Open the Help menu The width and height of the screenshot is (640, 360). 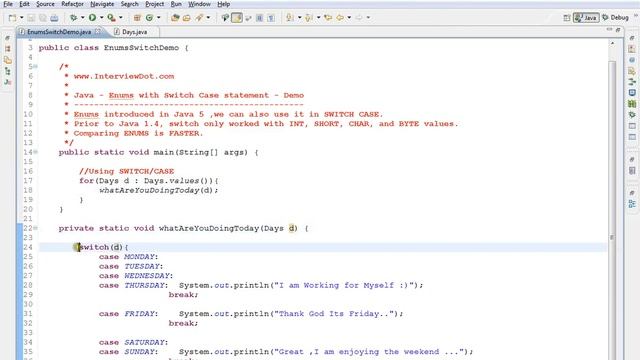[x=223, y=4]
